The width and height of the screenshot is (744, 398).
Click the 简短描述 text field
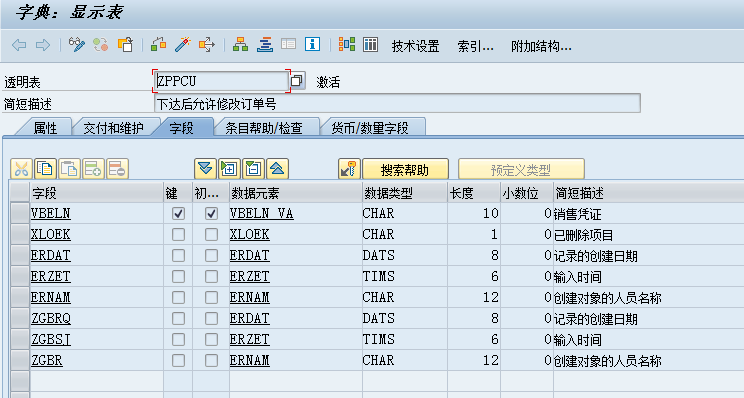click(x=397, y=103)
